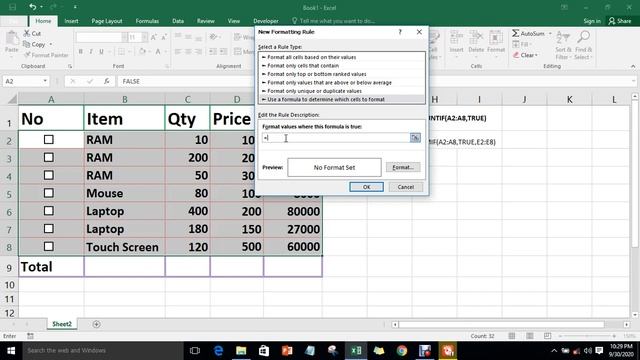Click the Search the web and Windows box

point(103,351)
